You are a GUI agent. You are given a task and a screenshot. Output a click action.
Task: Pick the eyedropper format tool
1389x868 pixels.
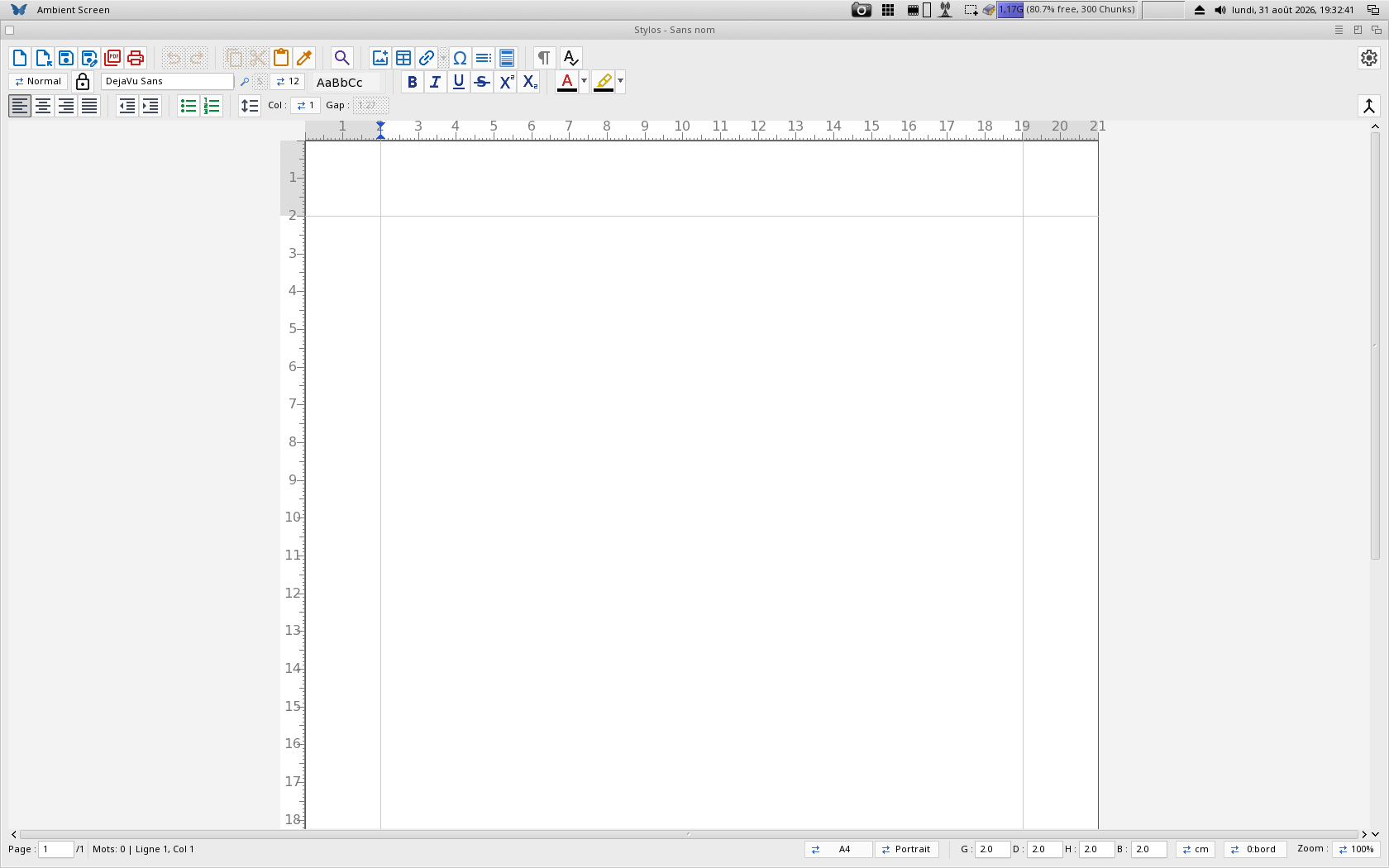point(304,58)
